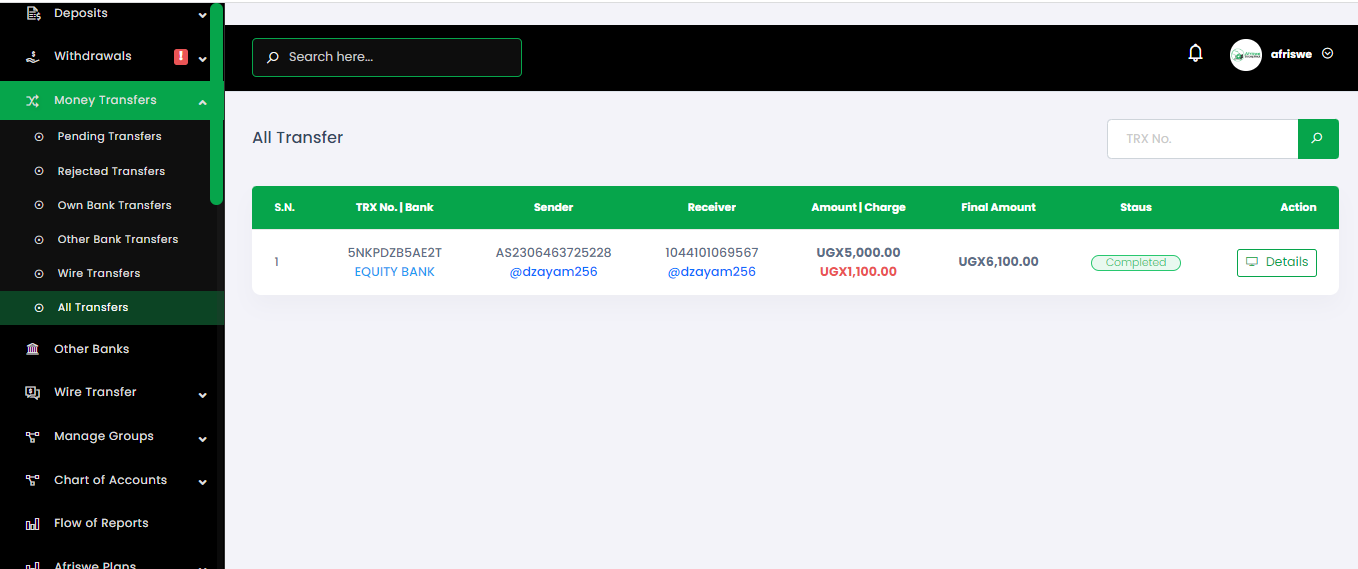Expand the Manage Groups chevron
1358x569 pixels.
click(x=203, y=439)
